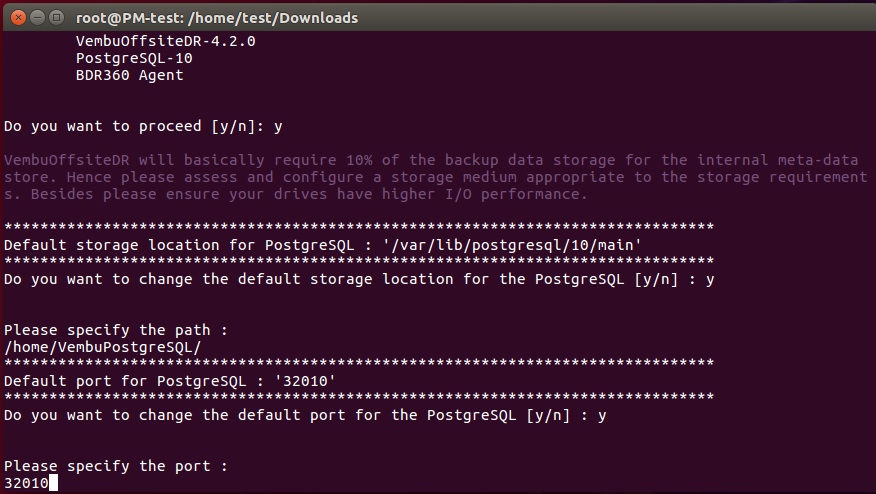Minimize the terminal window

pyautogui.click(x=37, y=17)
